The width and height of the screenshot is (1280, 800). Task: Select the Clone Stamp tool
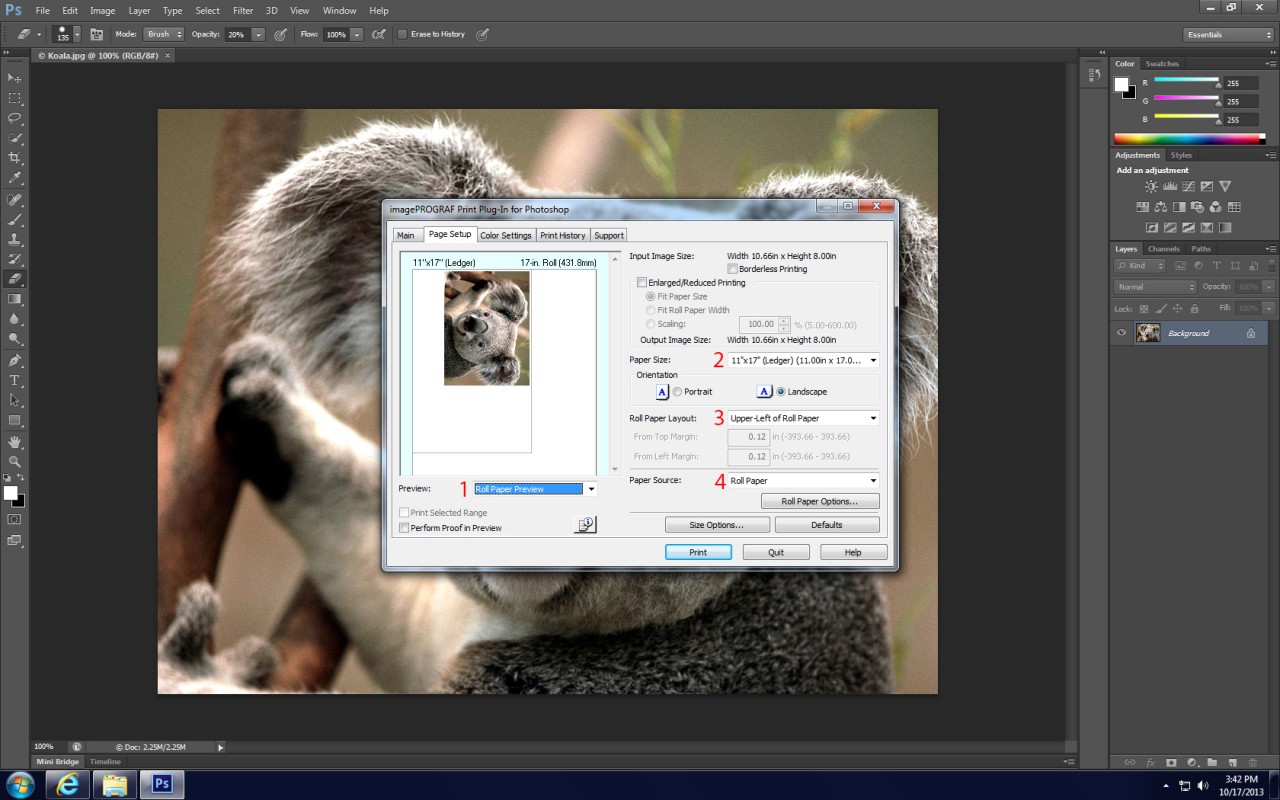(x=15, y=240)
